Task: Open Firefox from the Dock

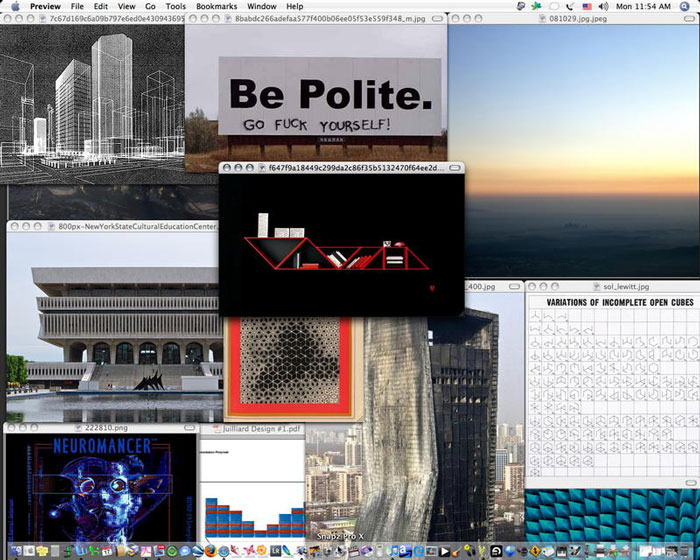Action: tap(210, 551)
